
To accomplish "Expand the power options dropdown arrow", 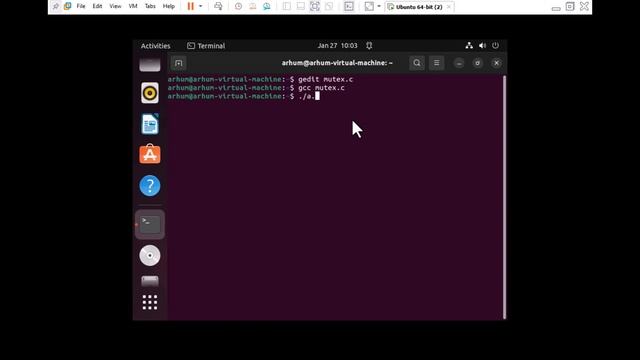I will coord(200,6).
